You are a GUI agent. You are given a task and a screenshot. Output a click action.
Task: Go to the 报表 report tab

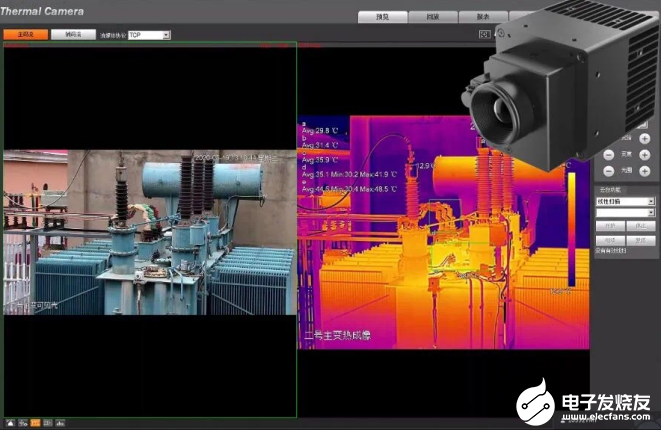coord(484,18)
